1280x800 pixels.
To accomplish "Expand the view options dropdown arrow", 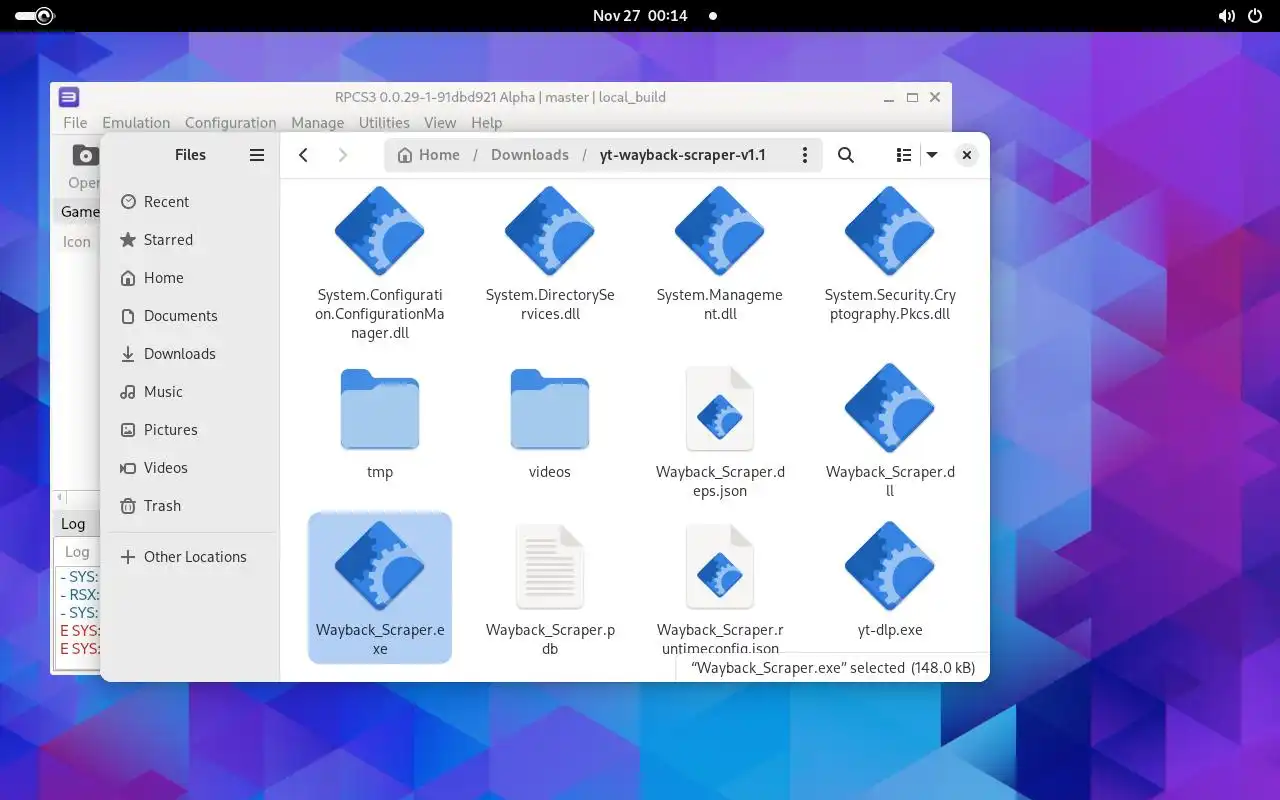I will click(932, 155).
